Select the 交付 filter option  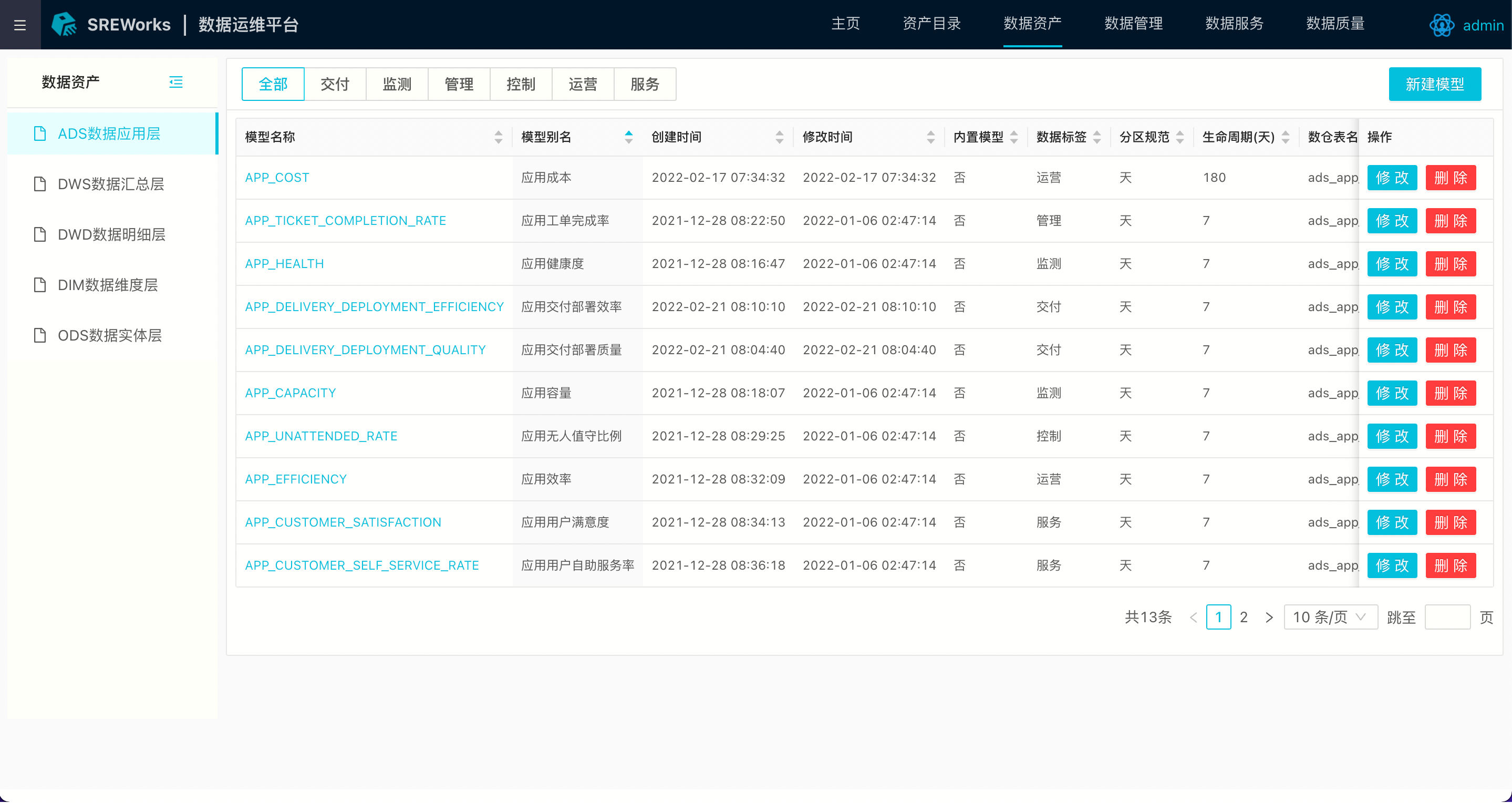pos(335,85)
